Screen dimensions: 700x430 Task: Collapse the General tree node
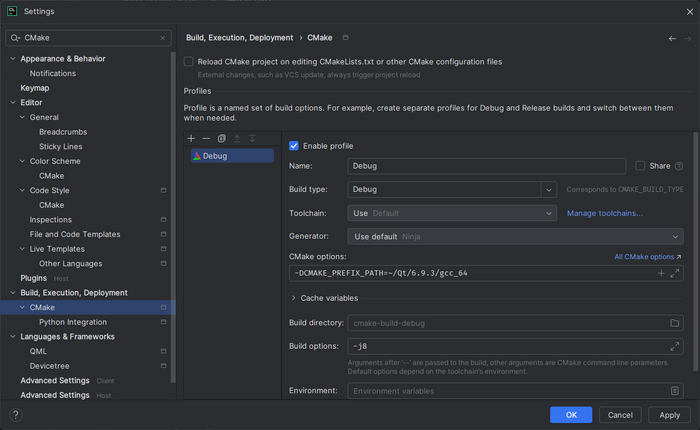pyautogui.click(x=22, y=117)
